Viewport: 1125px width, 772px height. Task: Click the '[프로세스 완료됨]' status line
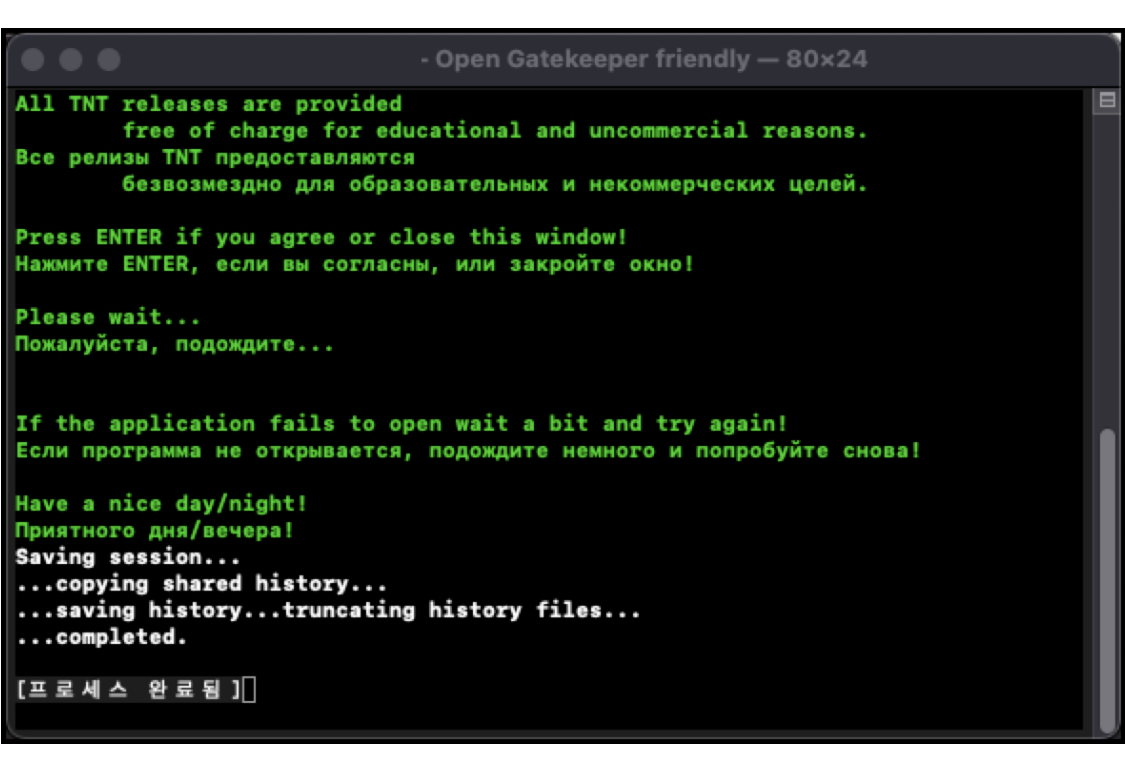point(128,689)
